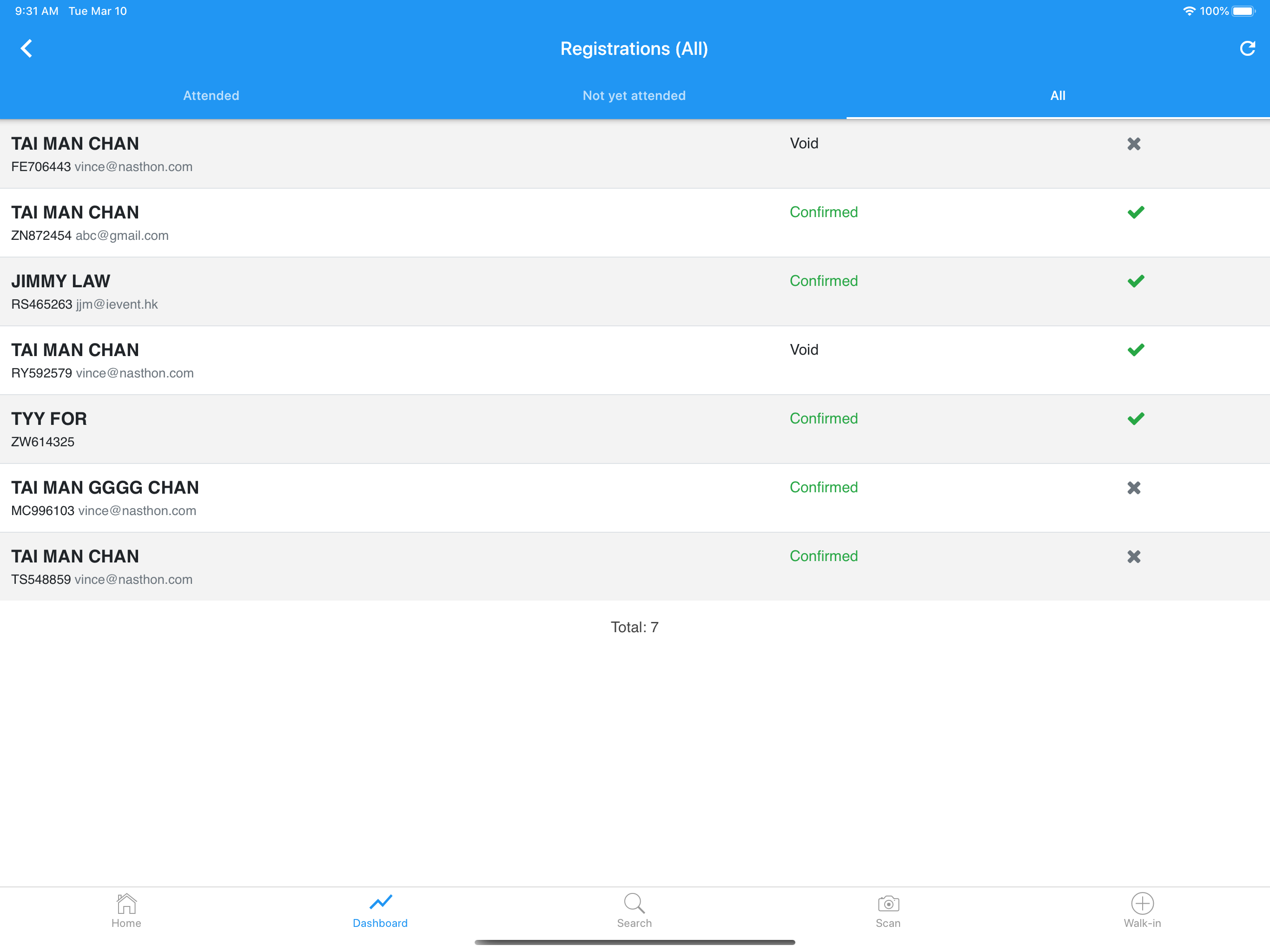Open TAI MAN CHAN registration FE706443
This screenshot has width=1270, height=952.
pos(635,154)
